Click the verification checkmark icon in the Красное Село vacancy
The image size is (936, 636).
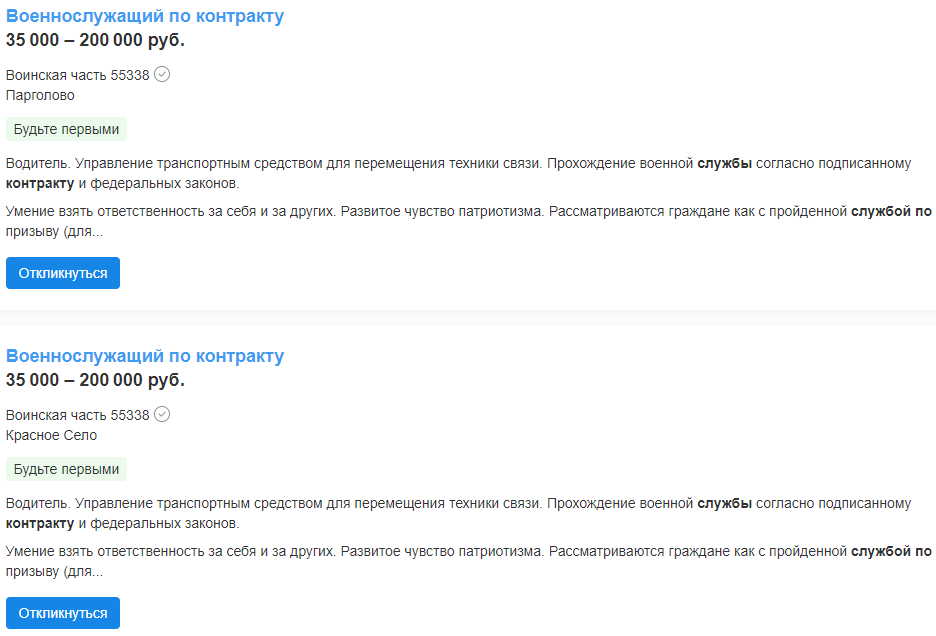164,414
